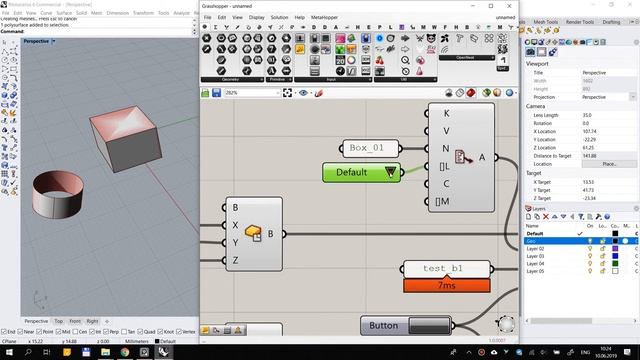Open the File menu in Grasshopper

click(x=208, y=18)
